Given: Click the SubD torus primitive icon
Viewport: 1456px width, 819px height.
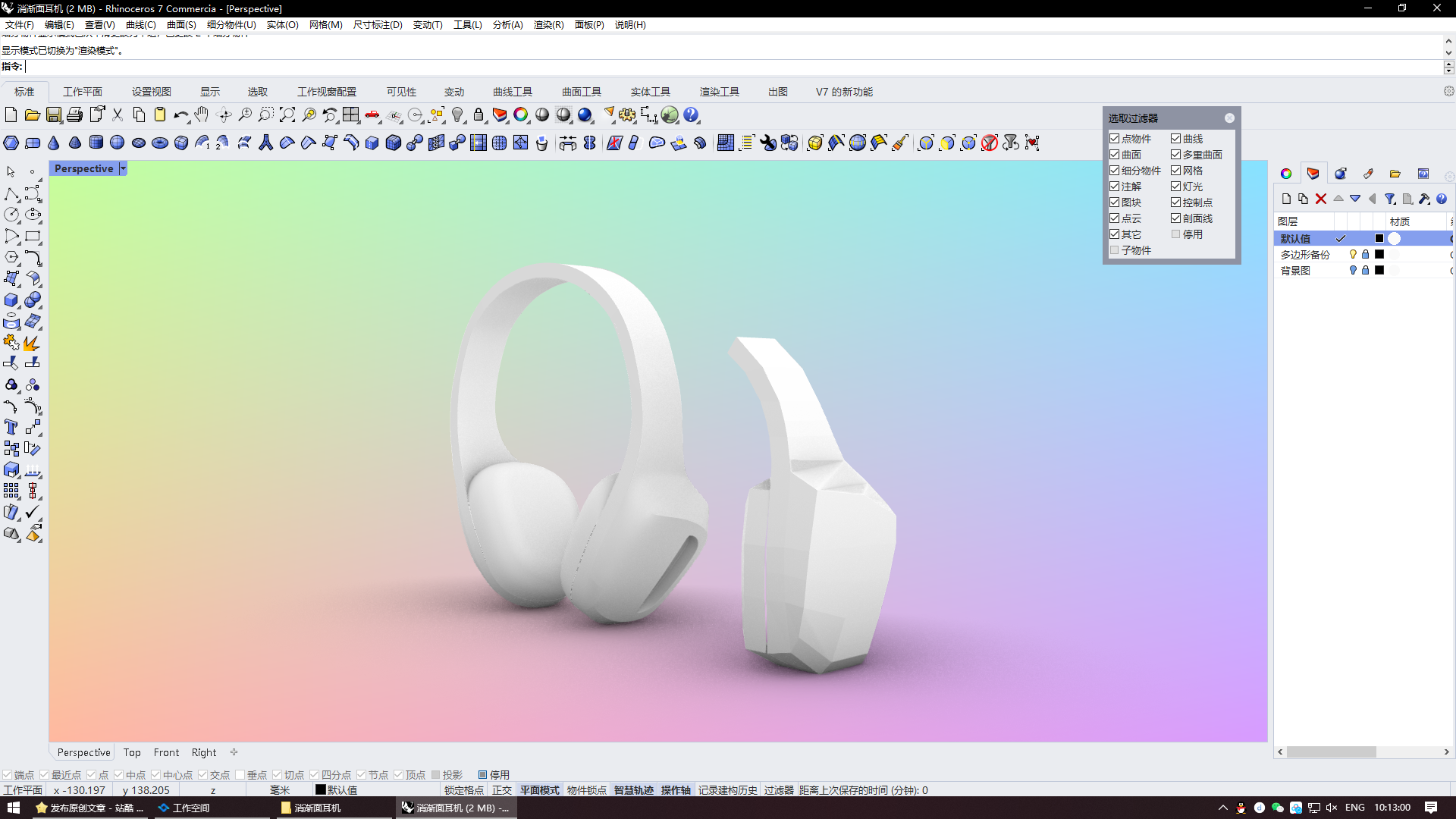Looking at the screenshot, I should pos(160,143).
